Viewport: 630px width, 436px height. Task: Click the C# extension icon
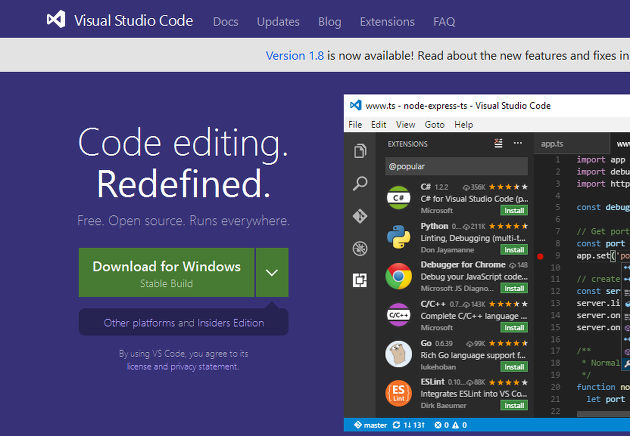pyautogui.click(x=398, y=198)
